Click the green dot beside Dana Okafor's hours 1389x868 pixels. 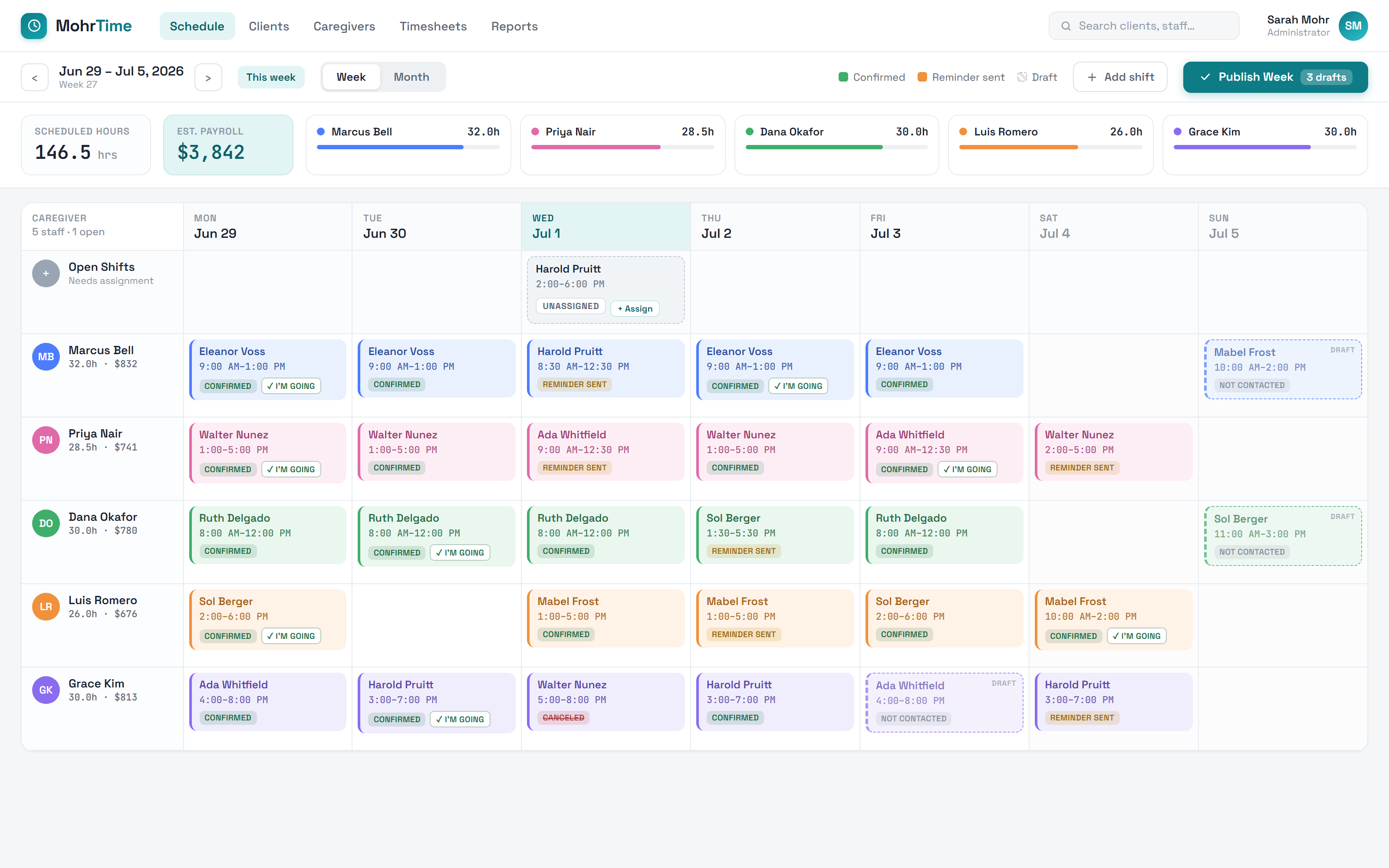coord(750,132)
